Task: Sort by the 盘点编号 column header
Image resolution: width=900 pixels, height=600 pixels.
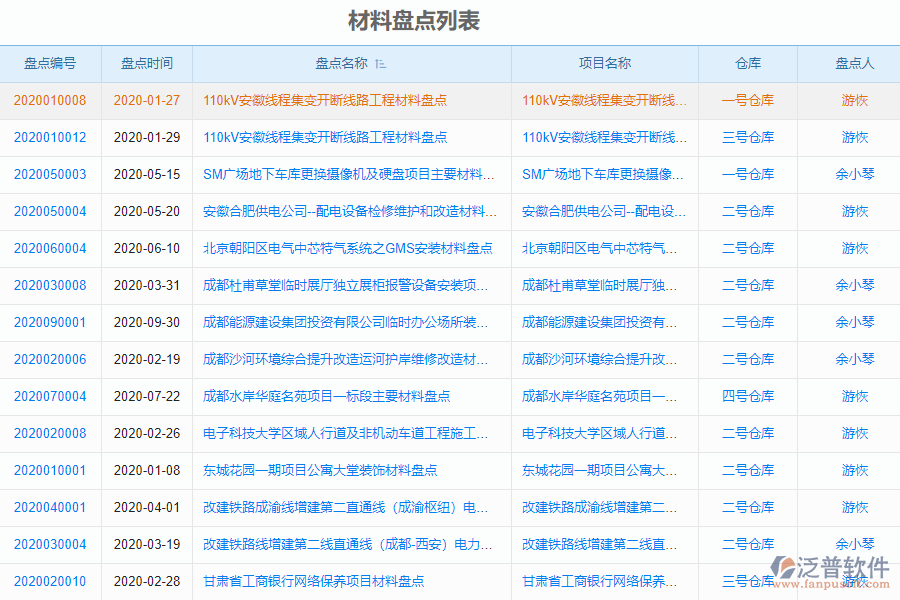Action: click(x=52, y=63)
